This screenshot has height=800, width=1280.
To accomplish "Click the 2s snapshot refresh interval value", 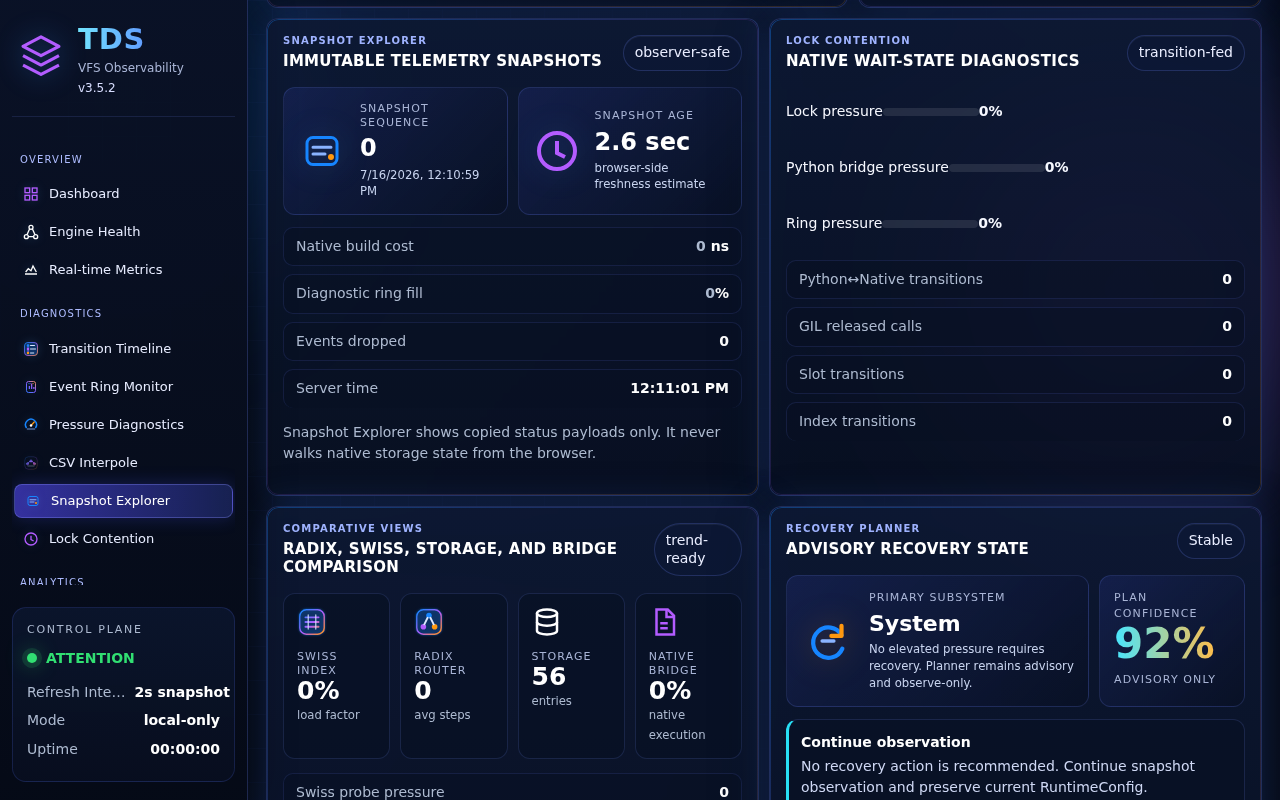I will [x=182, y=692].
